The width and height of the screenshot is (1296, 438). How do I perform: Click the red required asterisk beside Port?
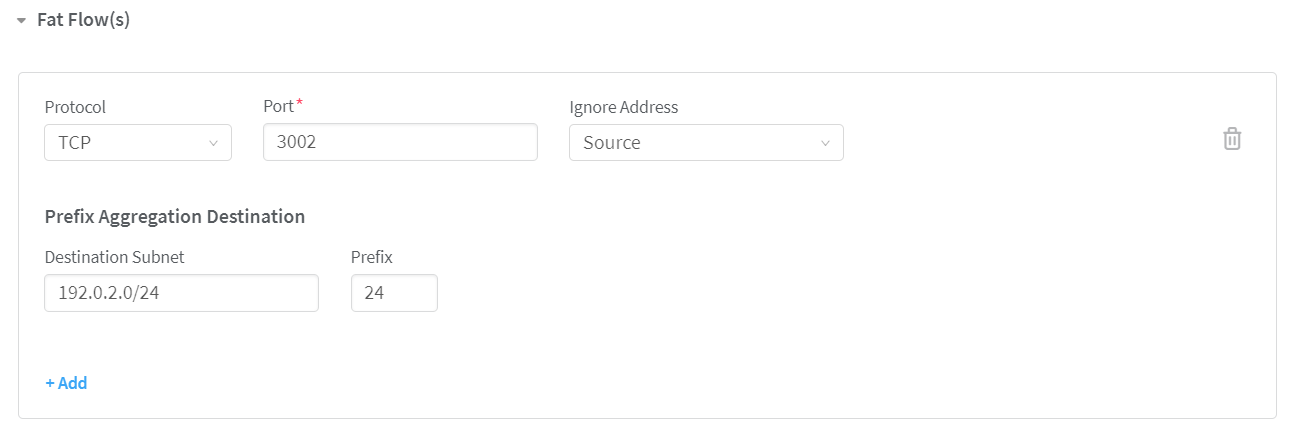pos(299,104)
